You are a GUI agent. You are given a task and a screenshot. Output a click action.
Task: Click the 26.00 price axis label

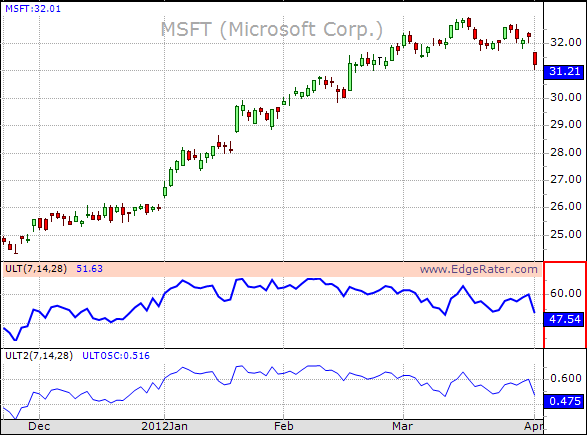coord(566,206)
